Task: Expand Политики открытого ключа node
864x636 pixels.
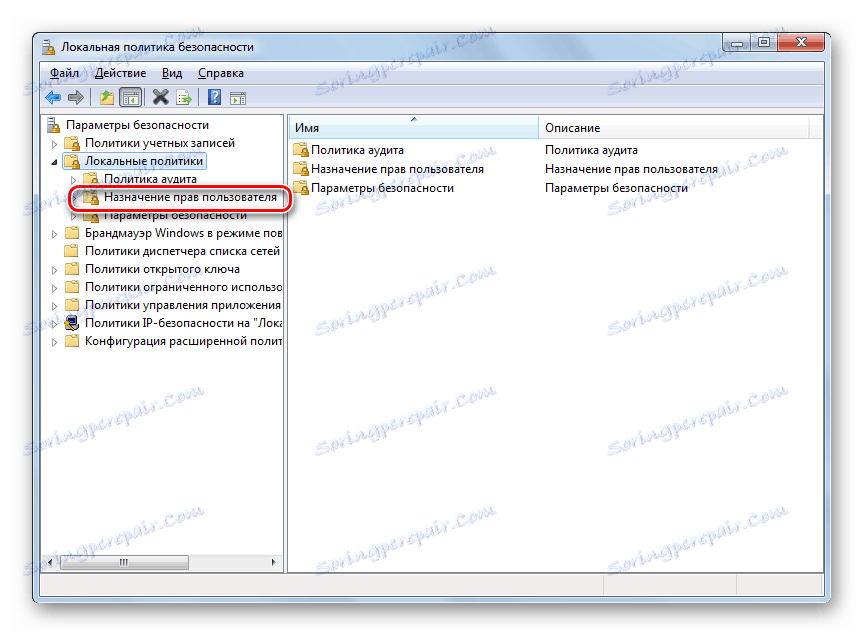Action: (x=54, y=271)
